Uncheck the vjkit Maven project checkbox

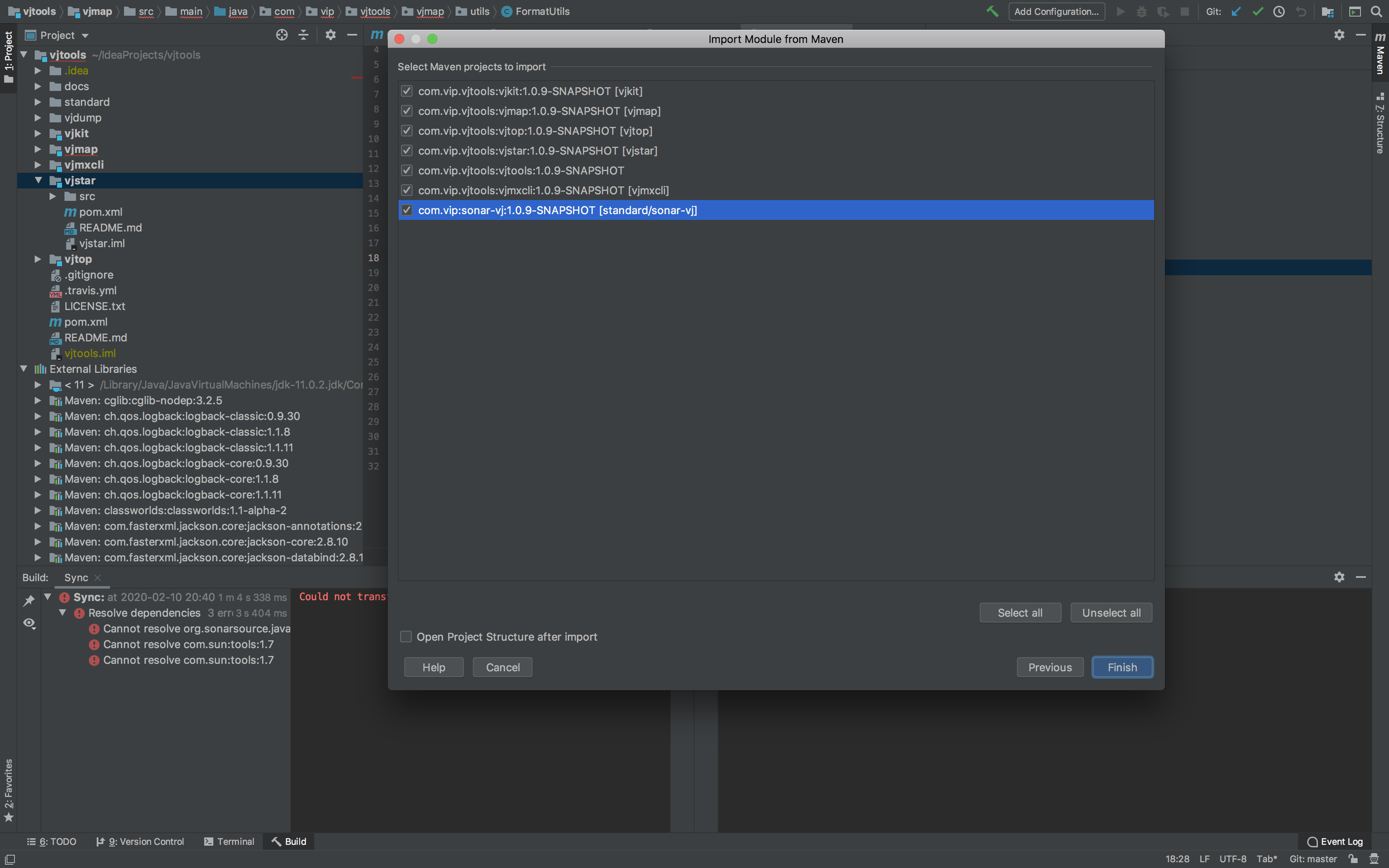(407, 91)
